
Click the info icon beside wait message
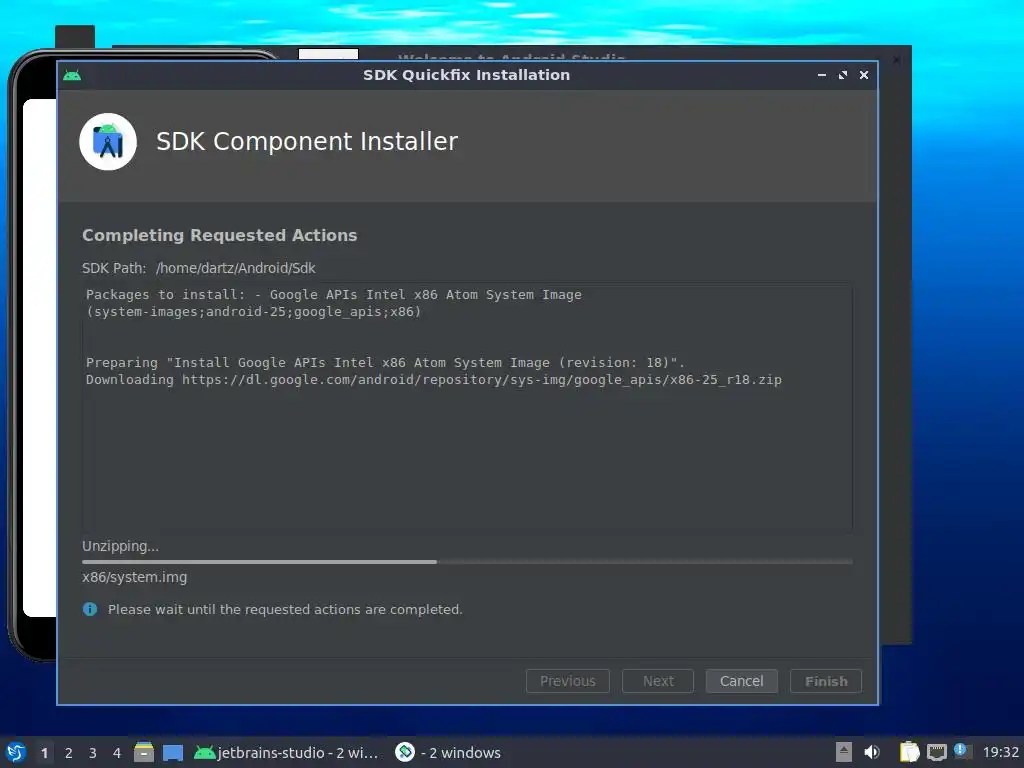coord(90,609)
